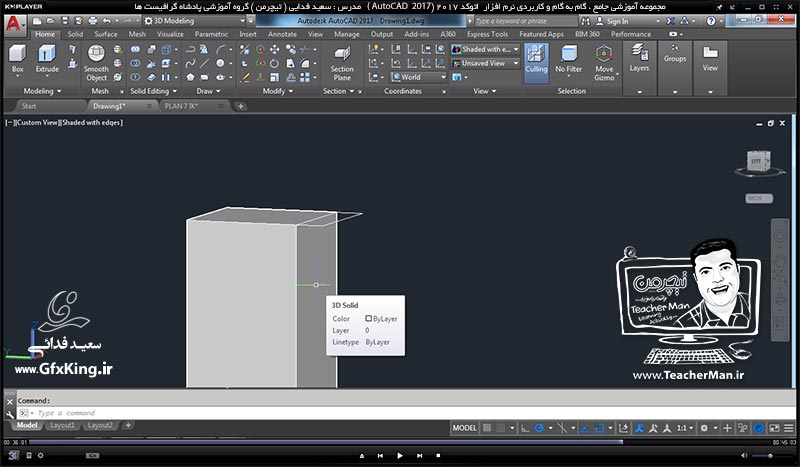Select the Extrude tool

pyautogui.click(x=47, y=59)
